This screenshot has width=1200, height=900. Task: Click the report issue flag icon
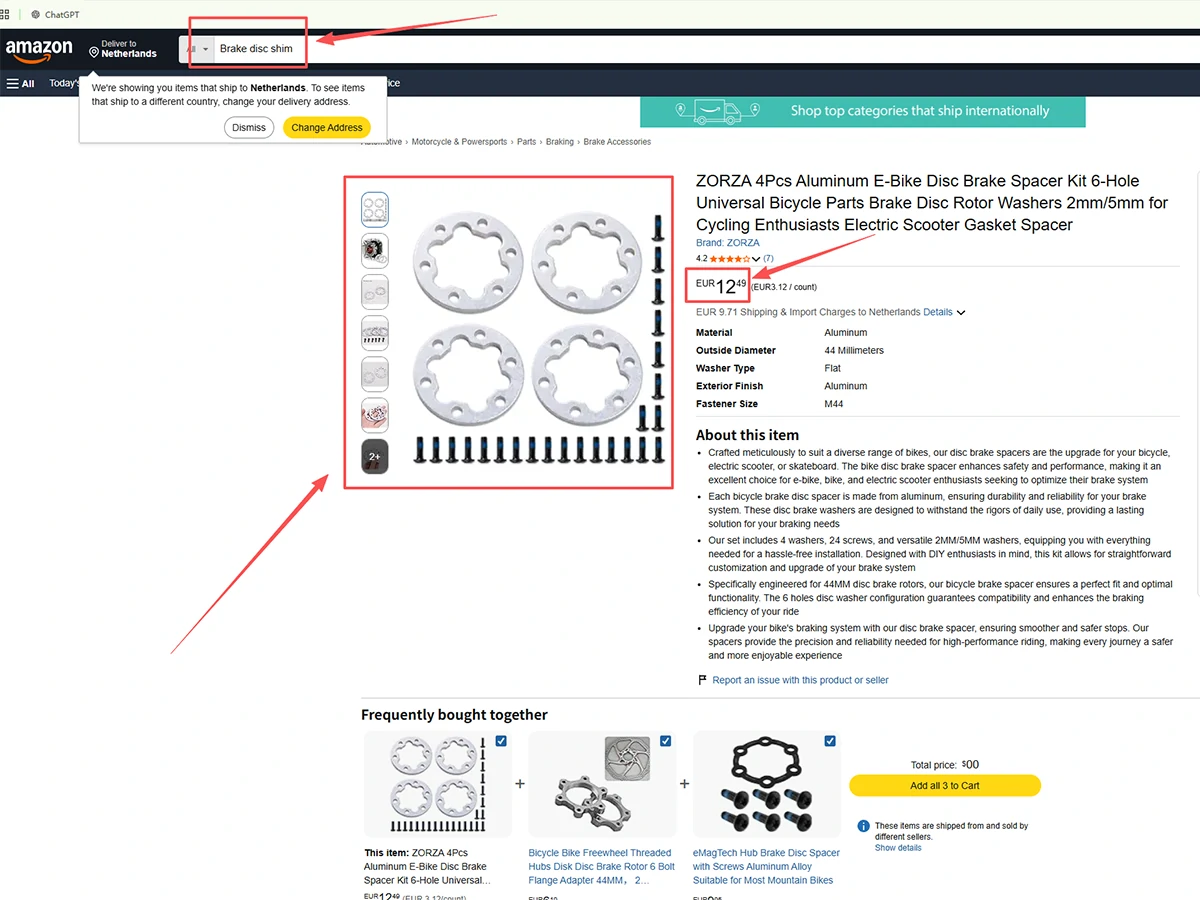point(702,680)
